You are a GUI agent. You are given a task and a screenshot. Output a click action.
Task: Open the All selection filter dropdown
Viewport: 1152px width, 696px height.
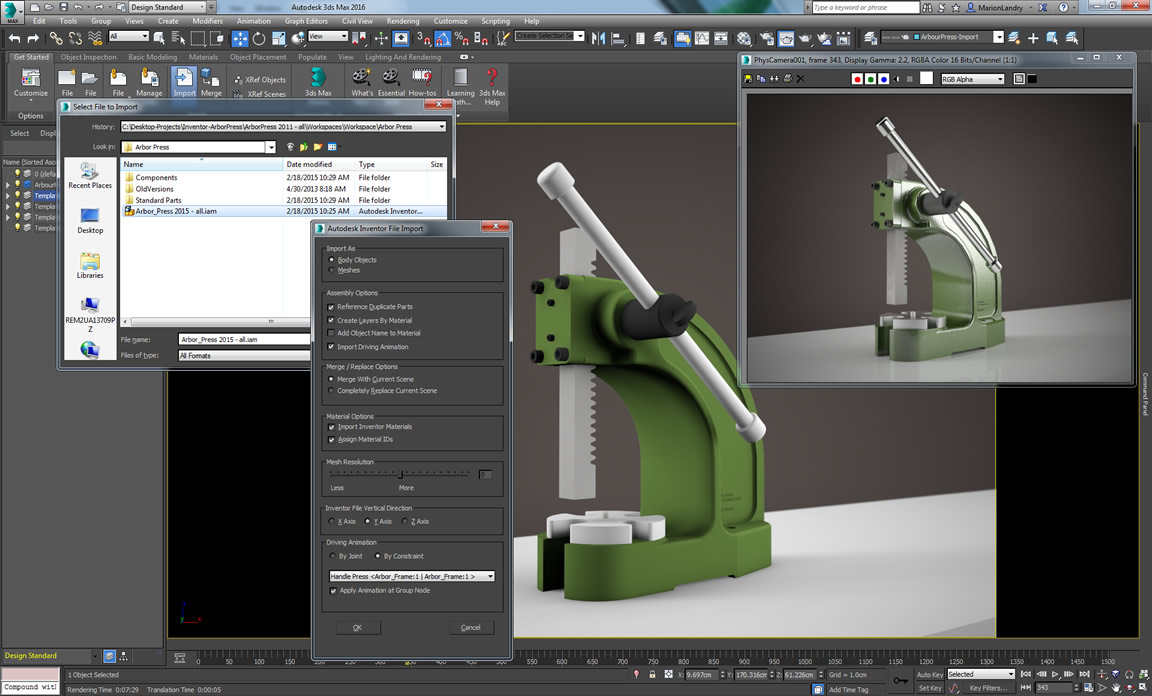click(x=129, y=36)
